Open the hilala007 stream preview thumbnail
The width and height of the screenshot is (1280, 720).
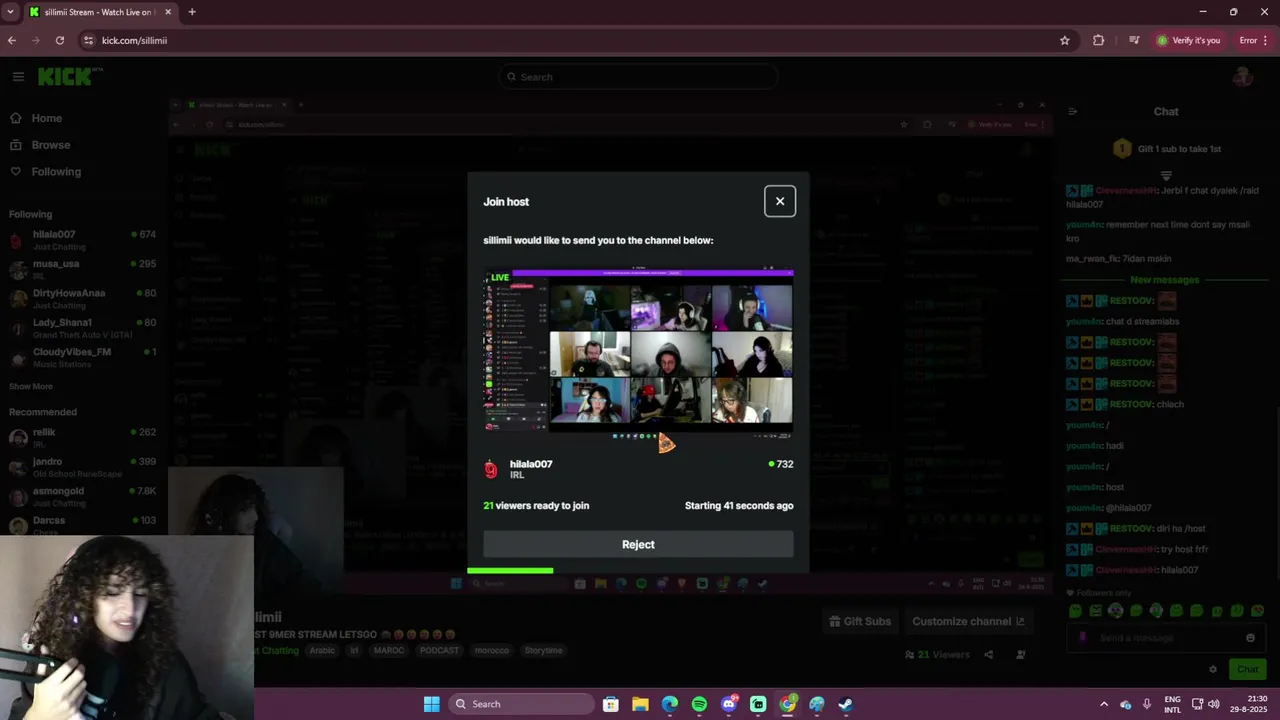(638, 351)
